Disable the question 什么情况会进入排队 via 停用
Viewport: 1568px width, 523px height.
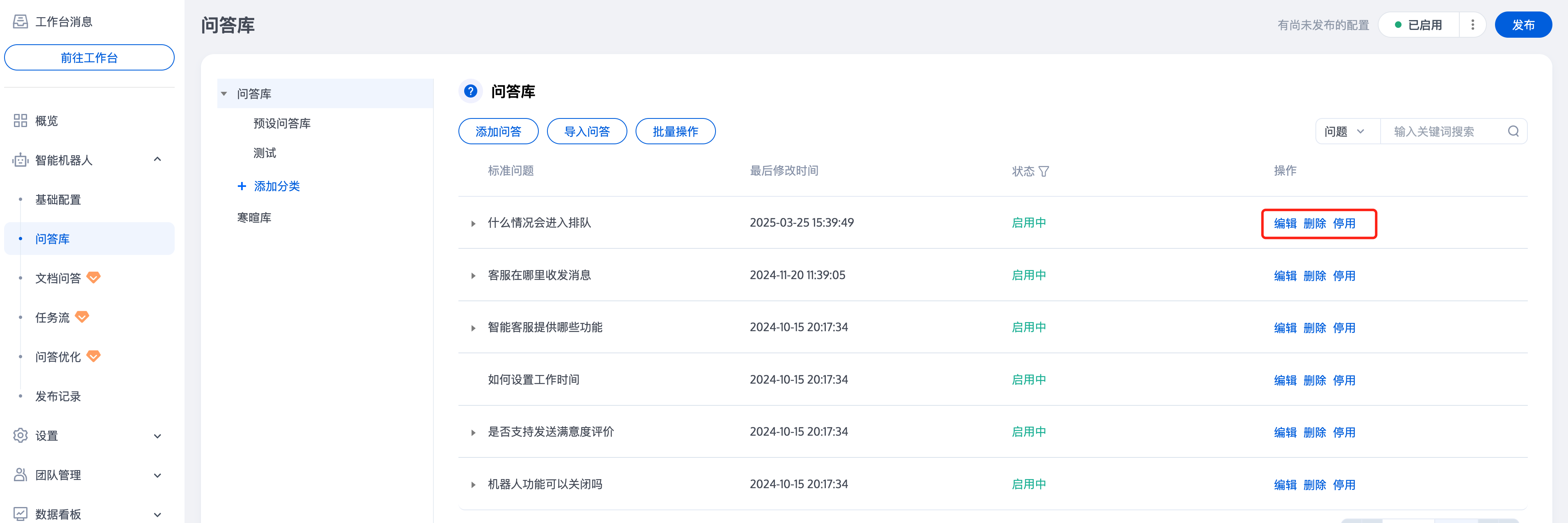pos(1343,224)
